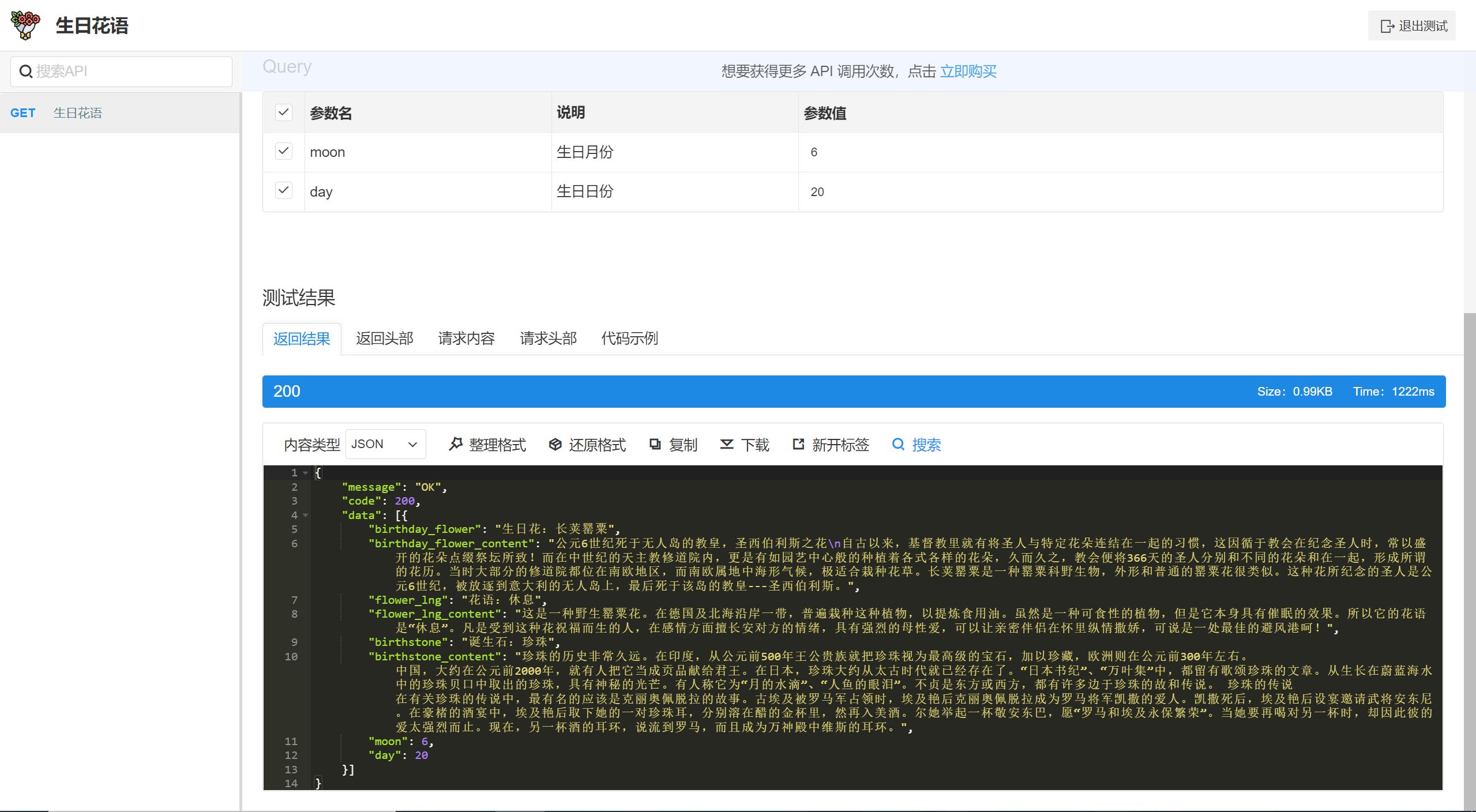Toggle the select-all checkbox in the parameter table

(x=283, y=112)
